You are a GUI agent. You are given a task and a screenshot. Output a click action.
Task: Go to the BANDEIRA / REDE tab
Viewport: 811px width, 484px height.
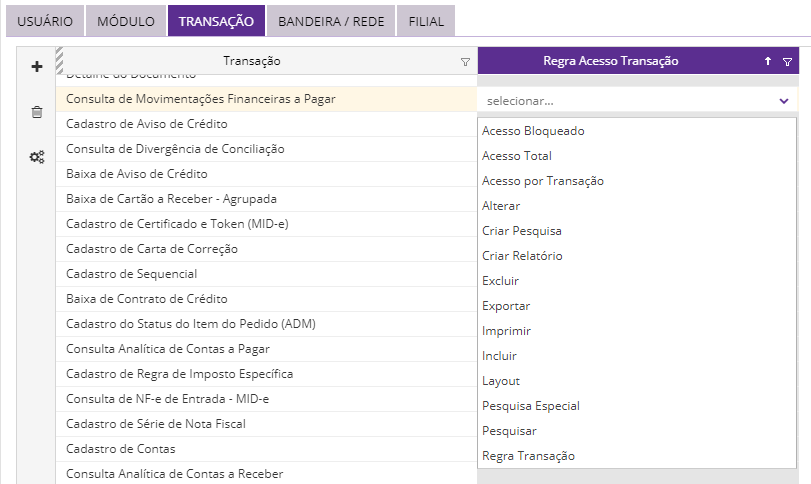point(331,21)
